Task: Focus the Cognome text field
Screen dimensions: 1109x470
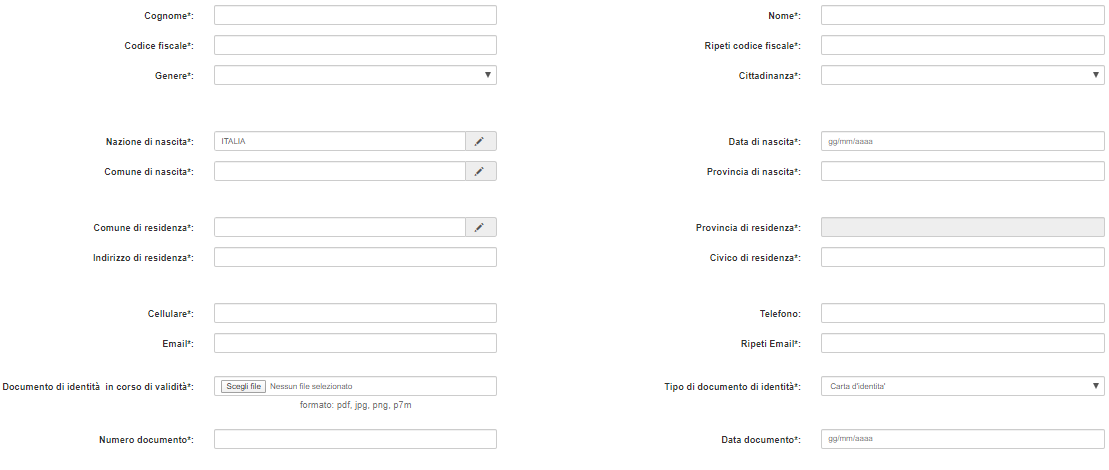Action: click(x=355, y=15)
